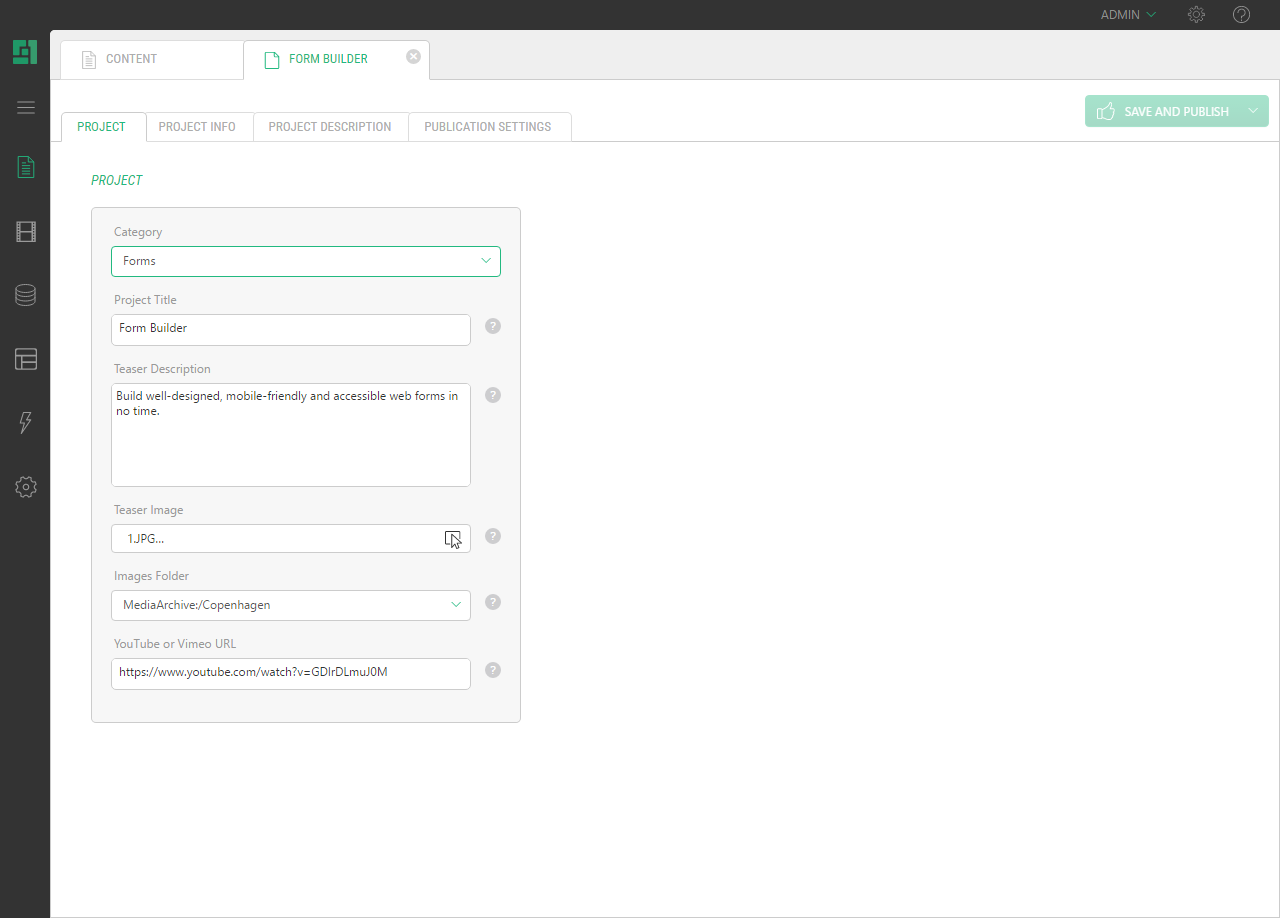
Task: Open the ADMIN user dropdown
Action: coord(1128,15)
